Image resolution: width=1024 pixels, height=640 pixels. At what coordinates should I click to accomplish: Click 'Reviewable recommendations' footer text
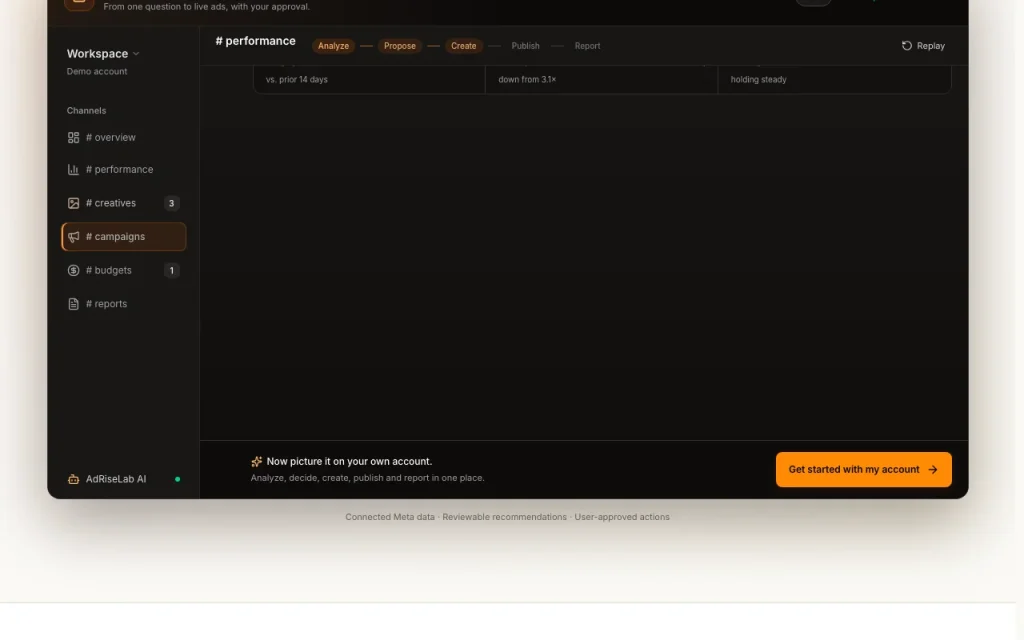[x=505, y=517]
